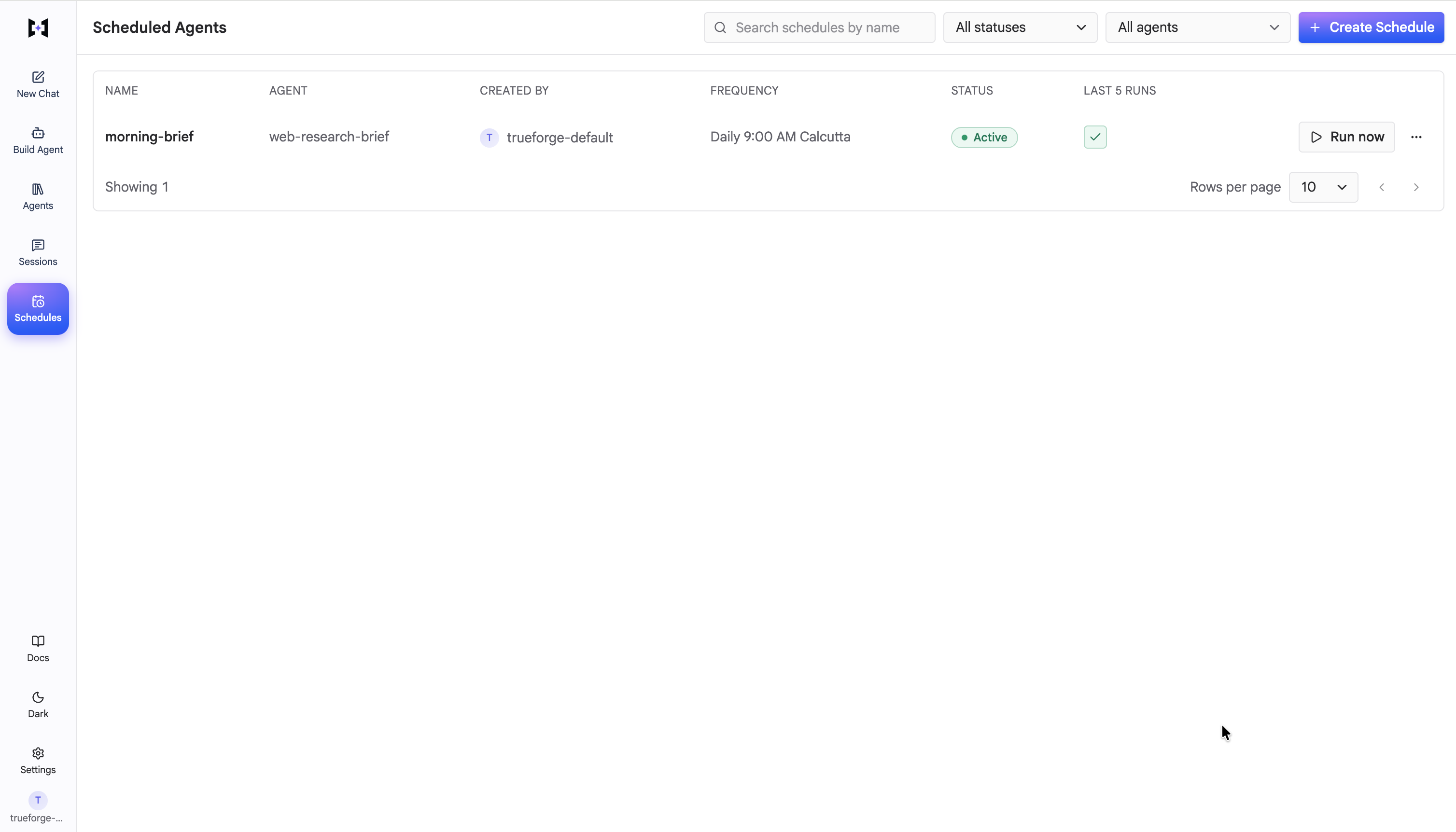Expand the All statuses filter dropdown

point(1020,28)
